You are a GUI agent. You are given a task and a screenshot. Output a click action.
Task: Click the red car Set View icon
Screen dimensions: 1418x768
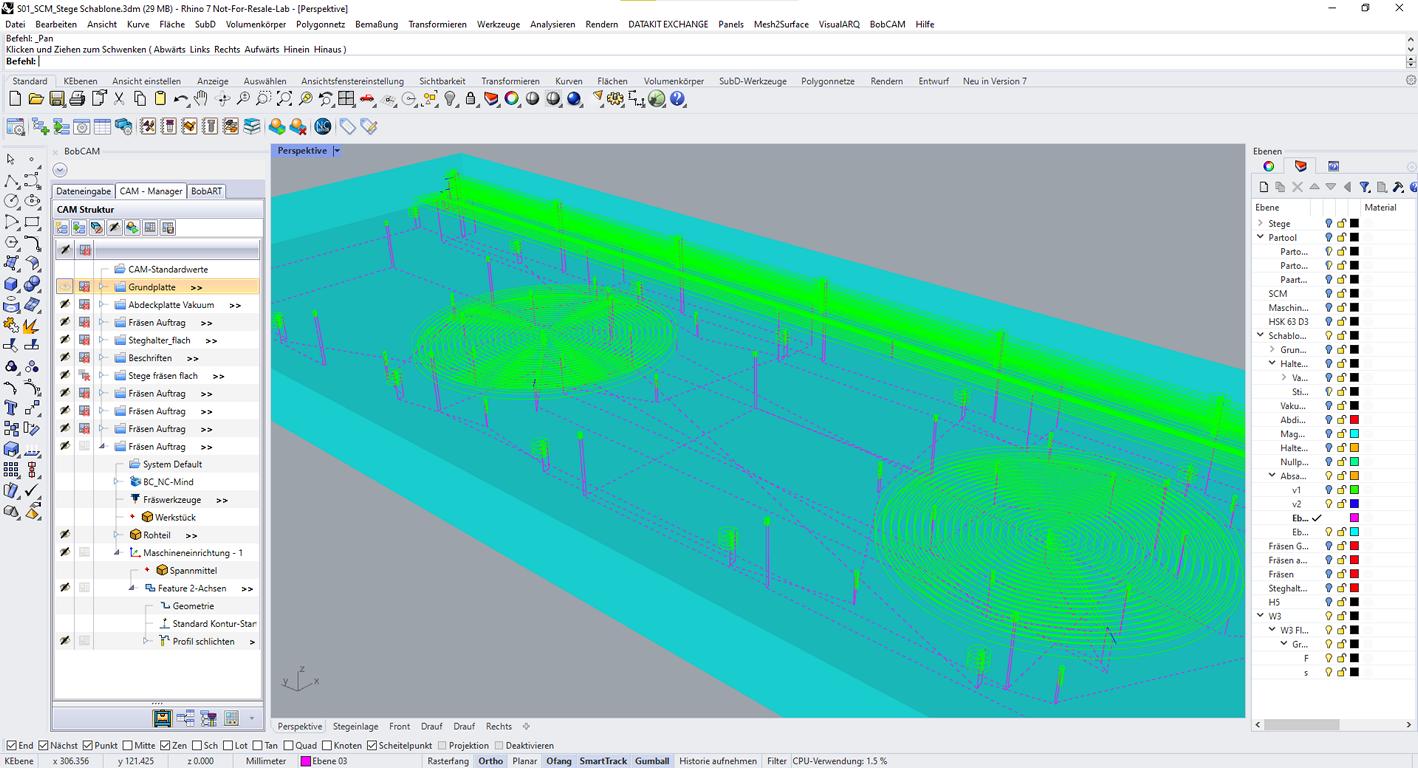pos(367,99)
